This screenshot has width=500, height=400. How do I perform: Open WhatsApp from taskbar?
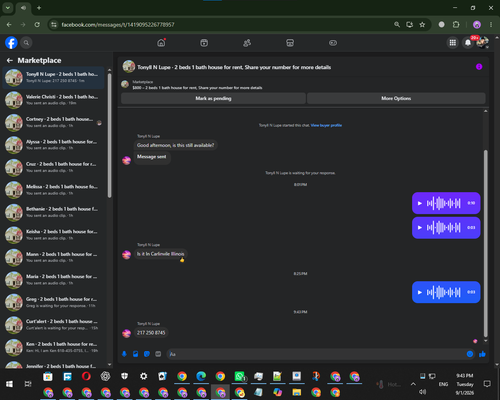tap(240, 376)
